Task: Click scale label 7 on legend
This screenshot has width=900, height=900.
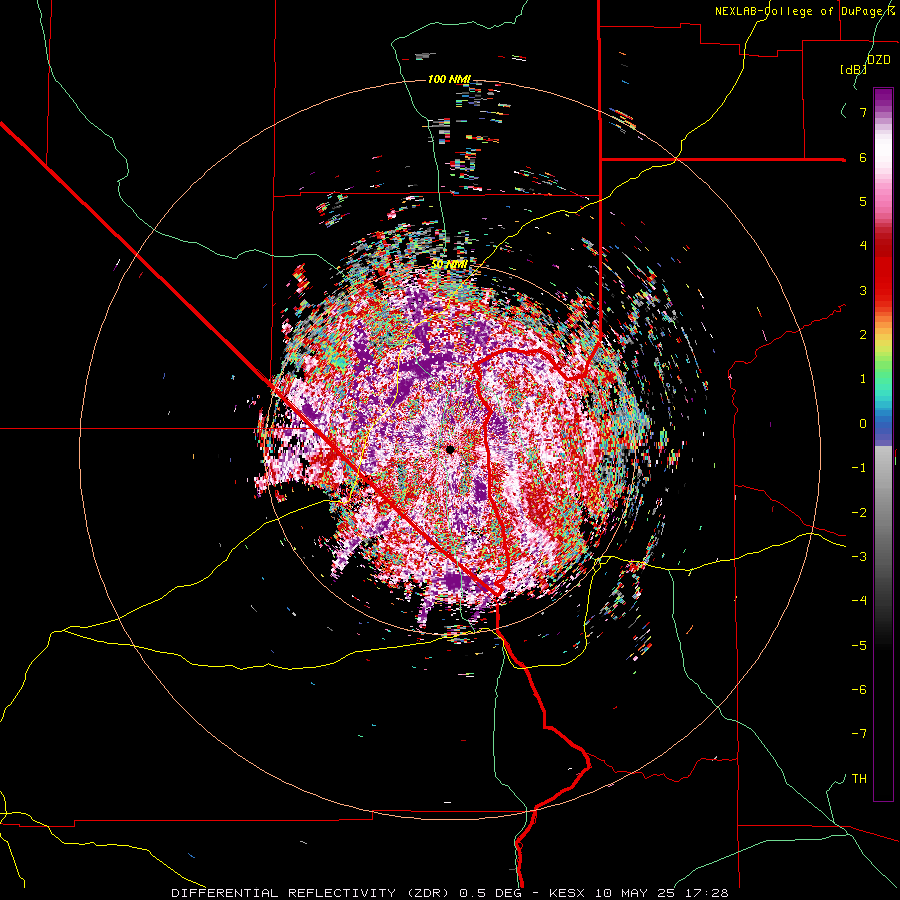Action: (x=863, y=112)
